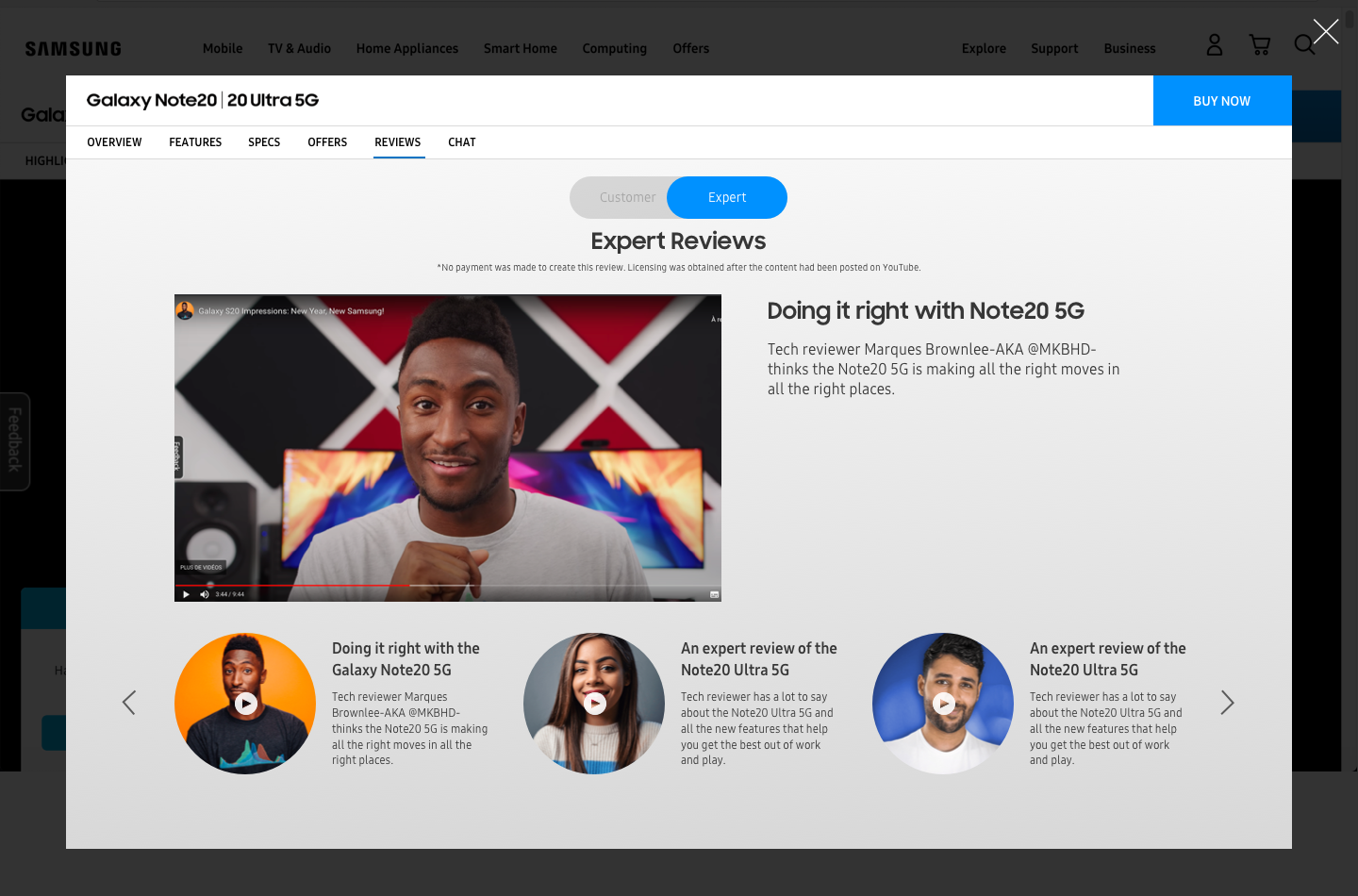
Task: Click the Support link
Action: [x=1054, y=48]
